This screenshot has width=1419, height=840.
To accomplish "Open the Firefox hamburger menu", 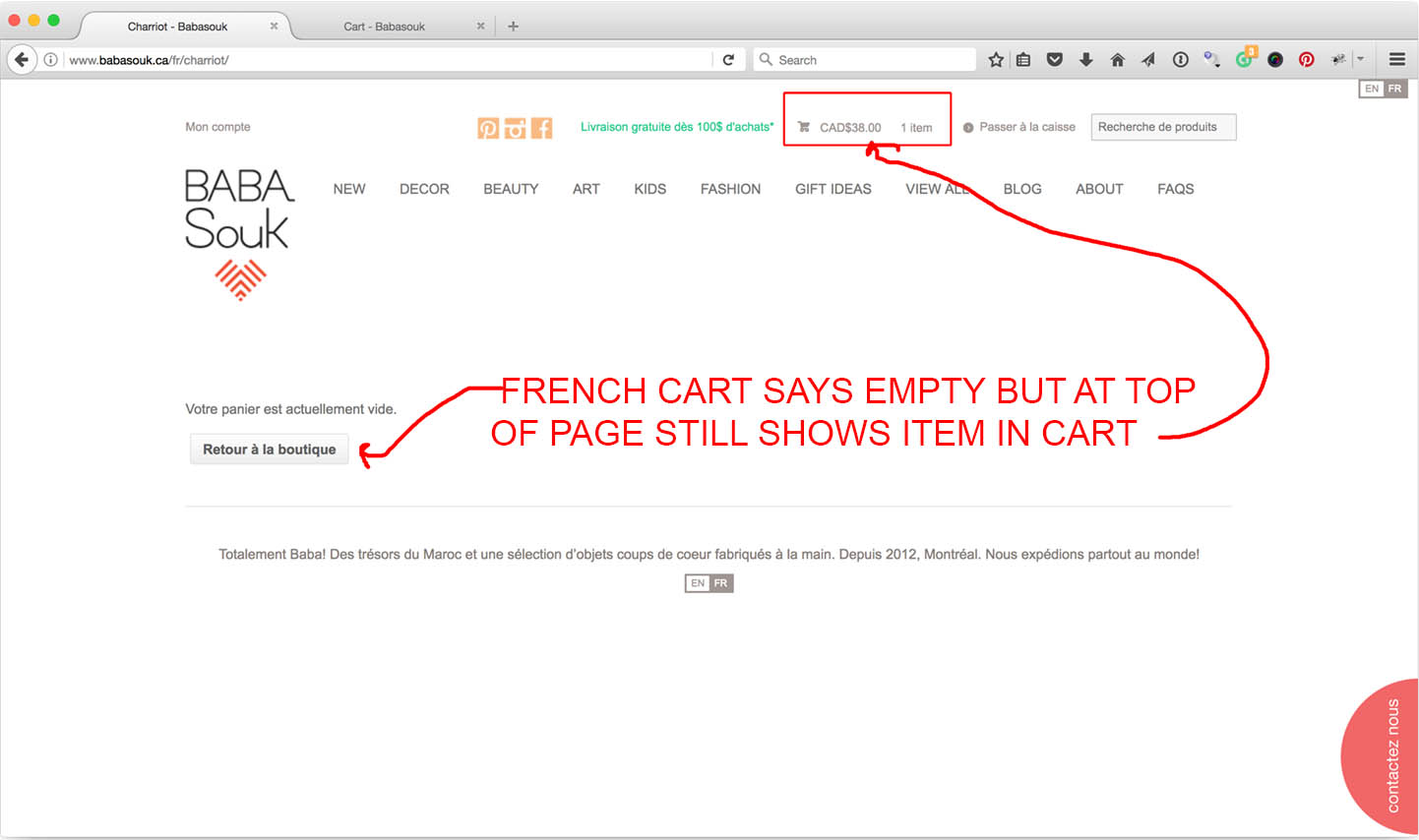I will 1396,60.
